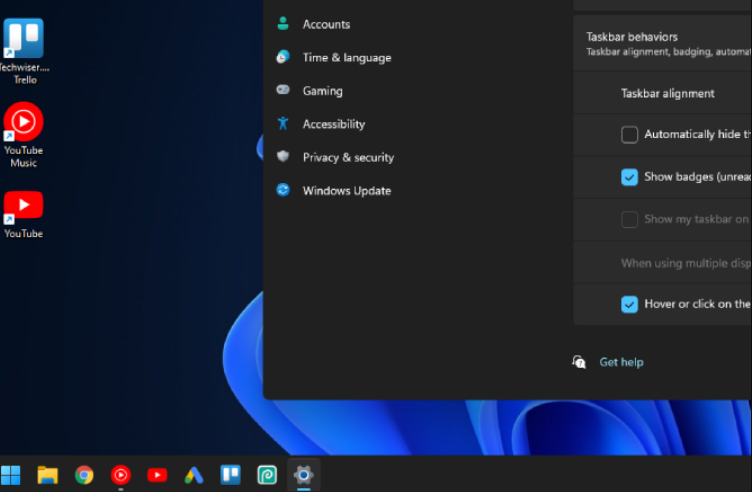This screenshot has height=492, width=752.
Task: Launch Google Chrome from the taskbar
Action: tap(84, 475)
